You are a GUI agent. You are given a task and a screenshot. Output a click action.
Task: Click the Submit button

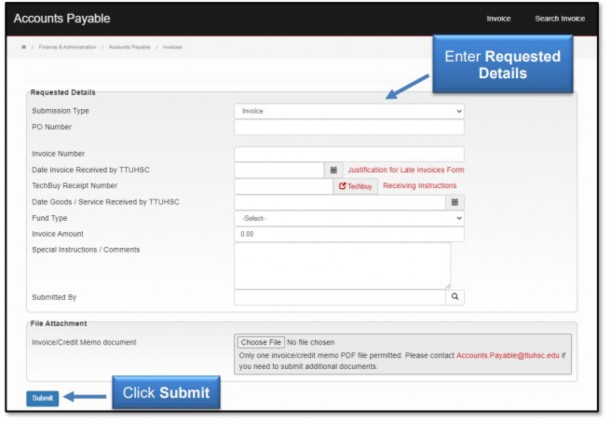click(42, 398)
